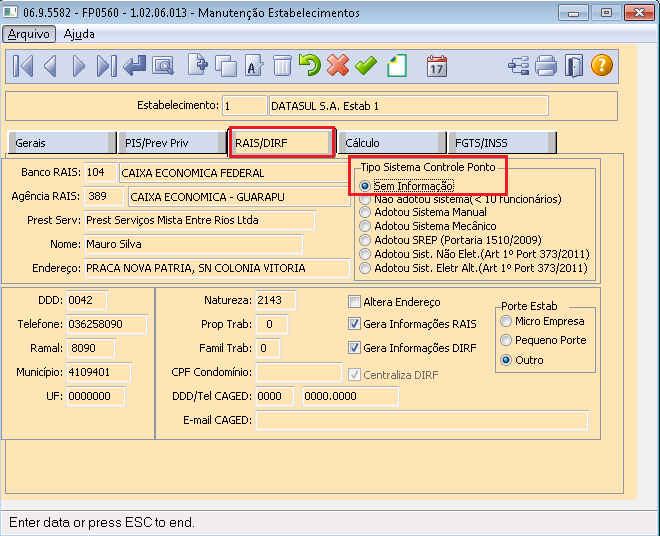Click the Prop Trab field
The height and width of the screenshot is (536, 660).
pyautogui.click(x=272, y=324)
